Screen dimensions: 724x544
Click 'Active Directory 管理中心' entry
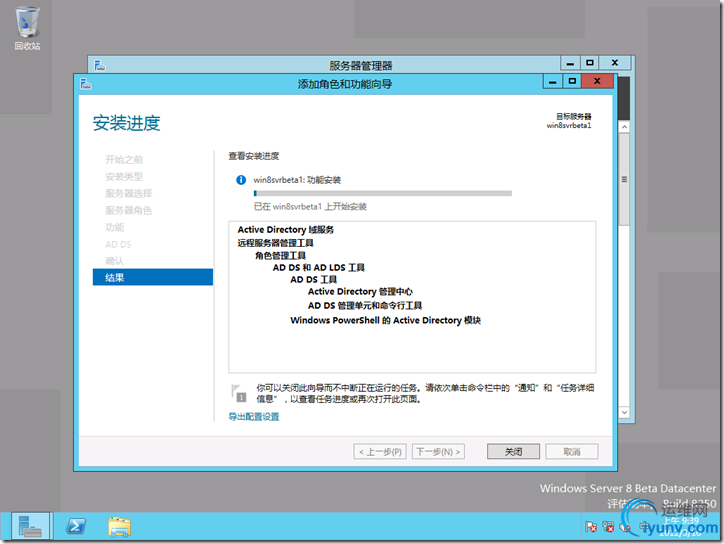point(360,291)
